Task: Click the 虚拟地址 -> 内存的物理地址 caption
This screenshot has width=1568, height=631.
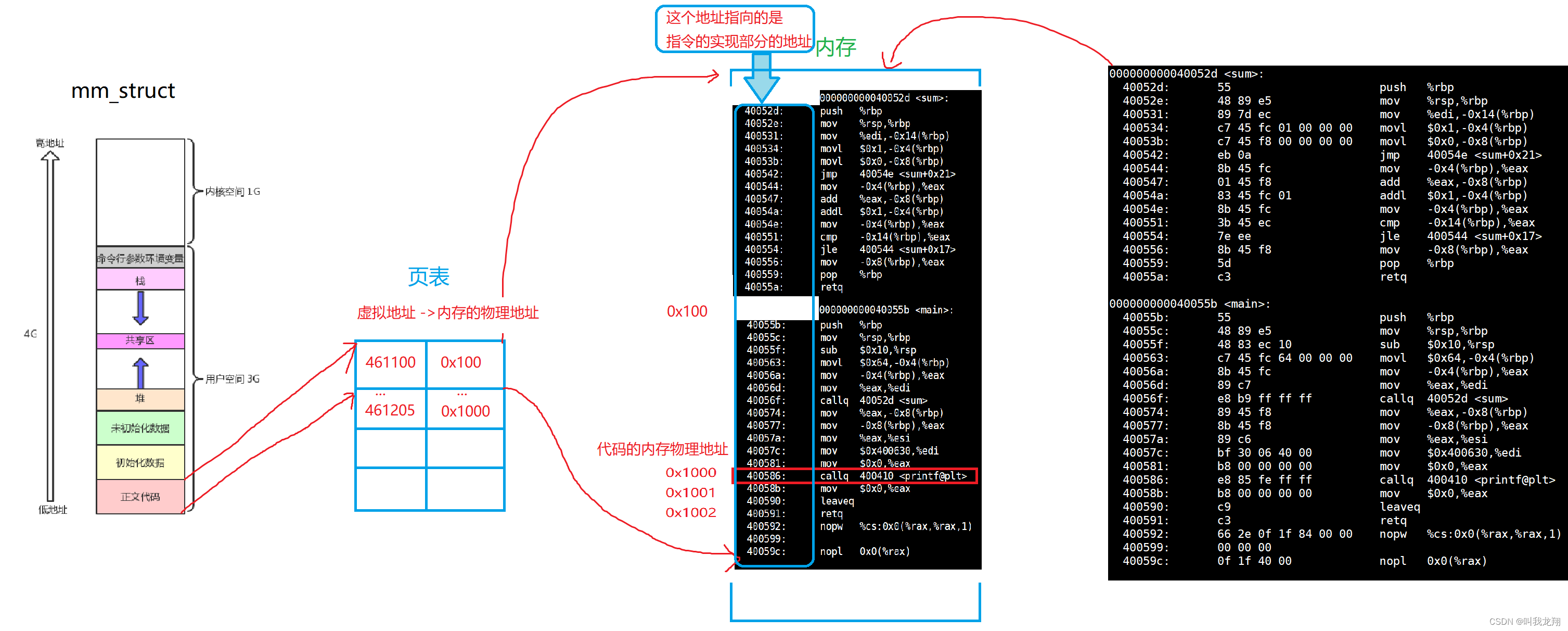Action: click(447, 312)
